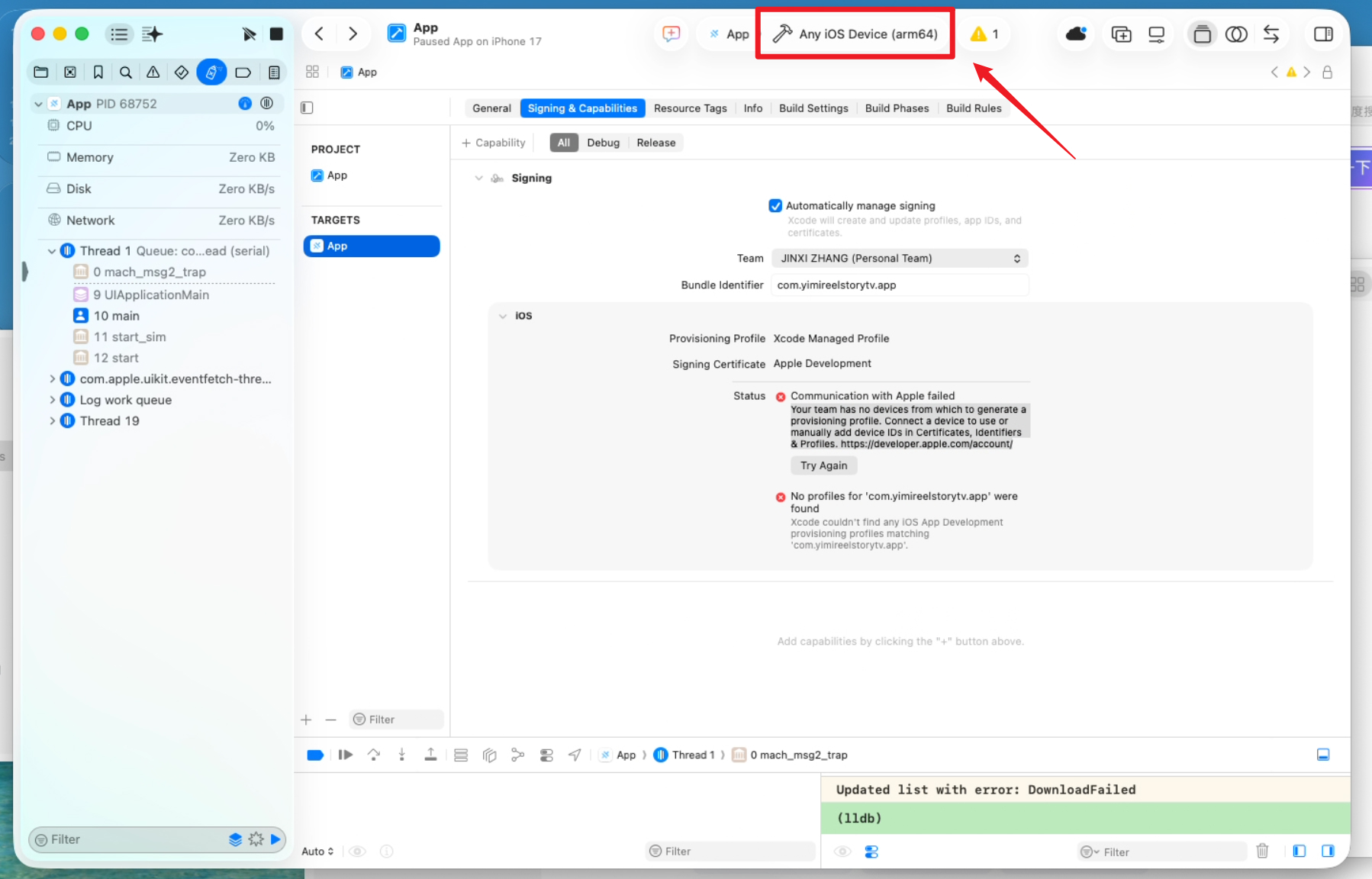
Task: Toggle breakpoints activation in debug bar
Action: (x=315, y=755)
